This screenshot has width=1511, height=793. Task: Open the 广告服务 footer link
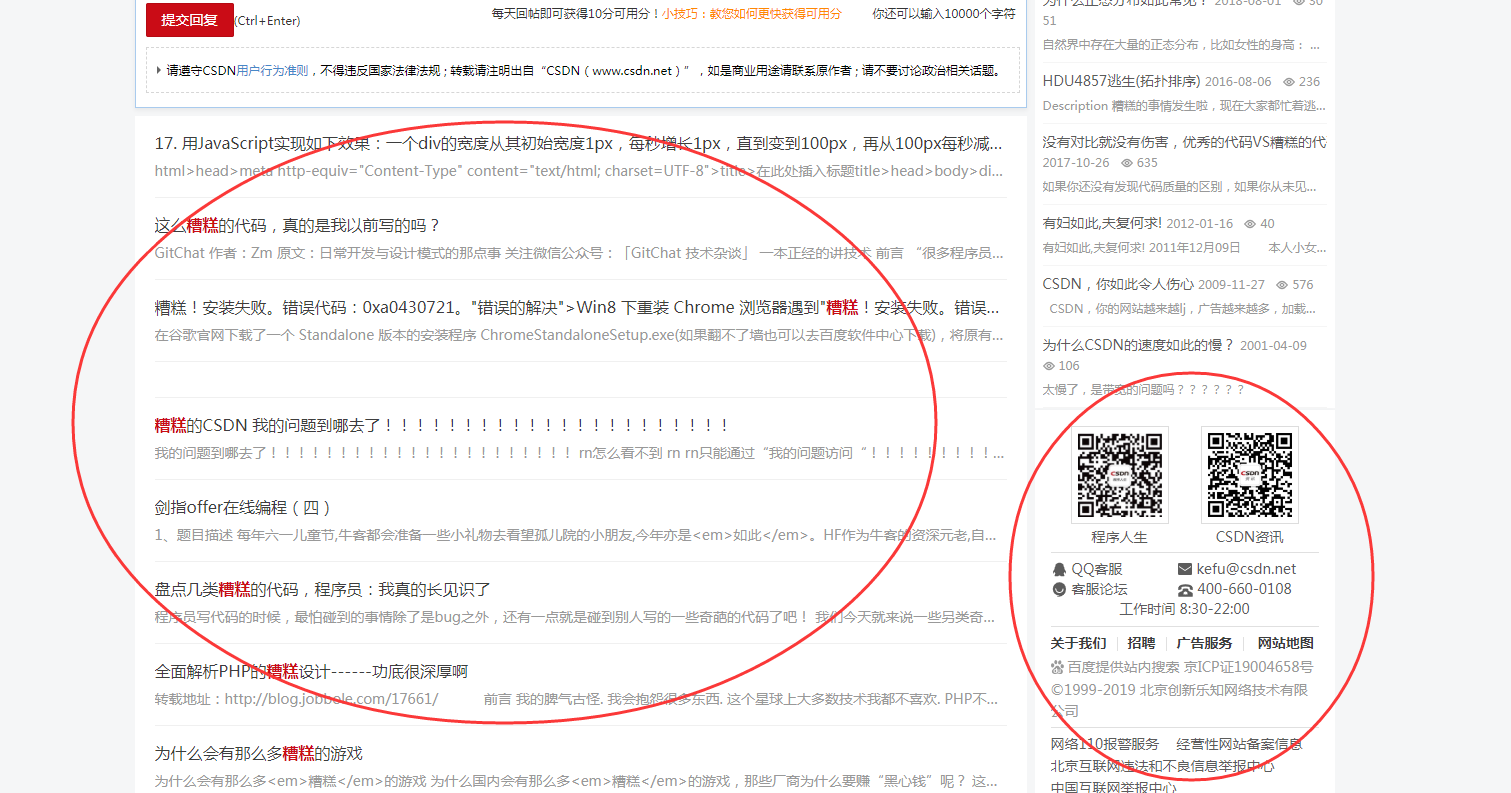tap(1204, 643)
